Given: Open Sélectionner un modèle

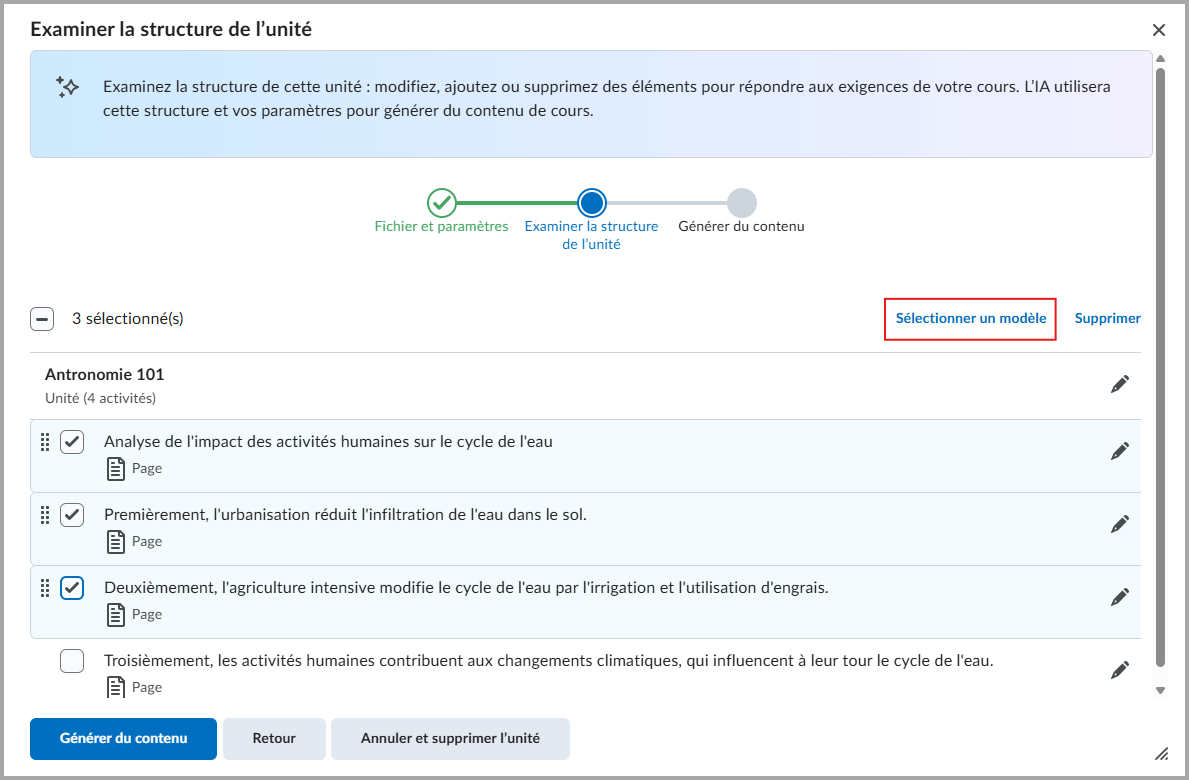Looking at the screenshot, I should (969, 318).
